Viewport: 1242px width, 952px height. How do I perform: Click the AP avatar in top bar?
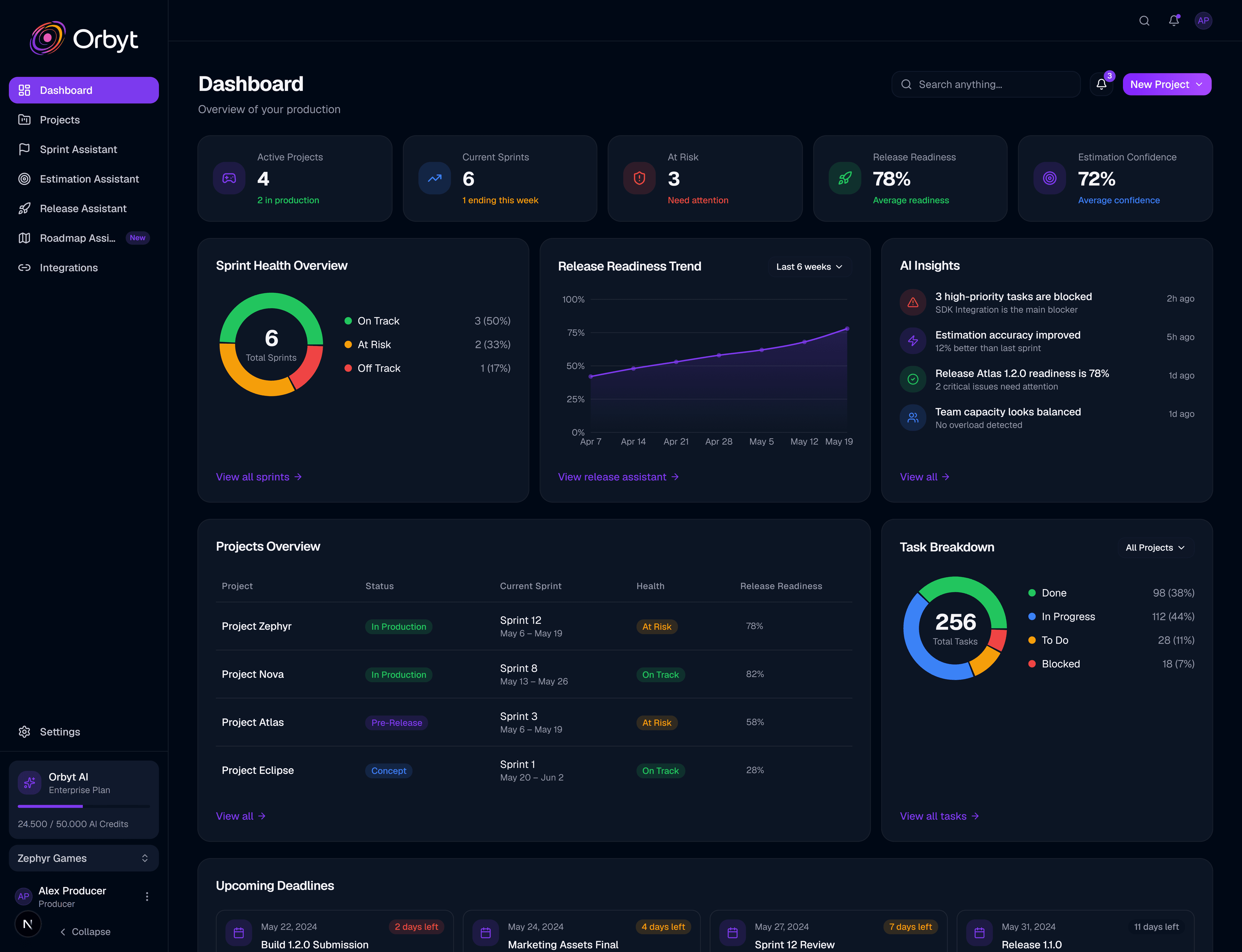(1204, 21)
